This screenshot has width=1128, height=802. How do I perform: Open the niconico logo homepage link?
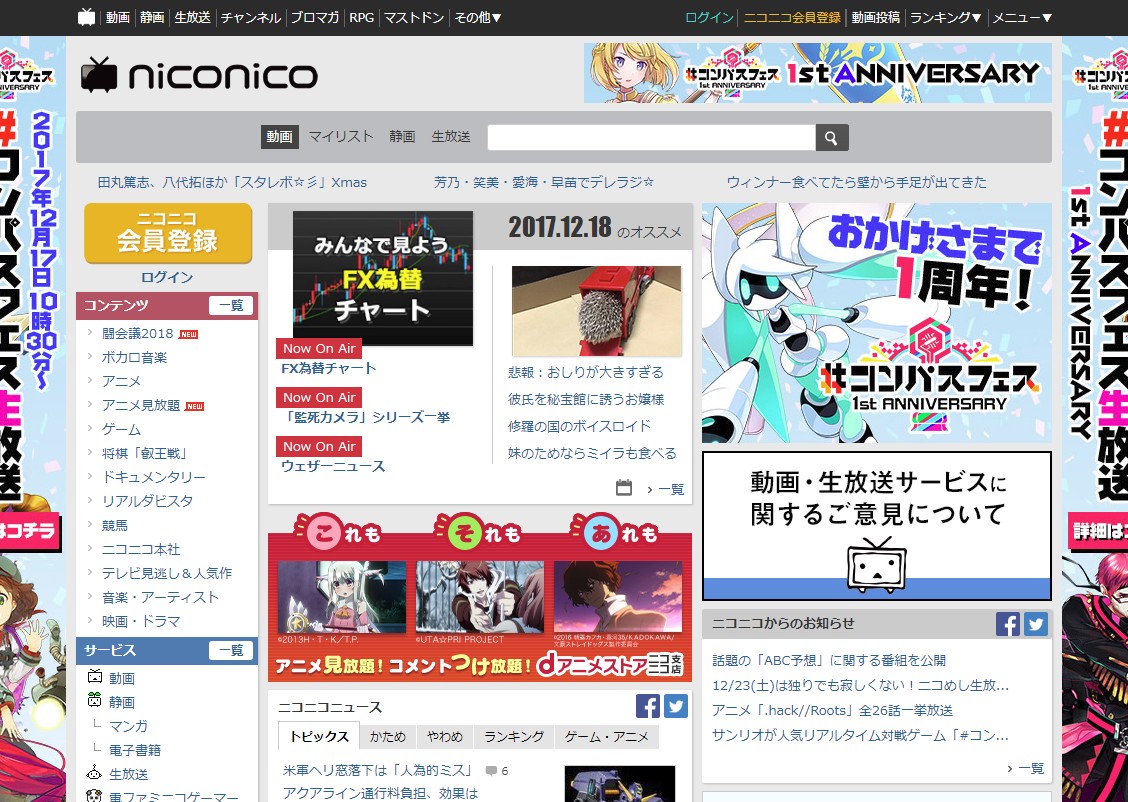click(199, 75)
